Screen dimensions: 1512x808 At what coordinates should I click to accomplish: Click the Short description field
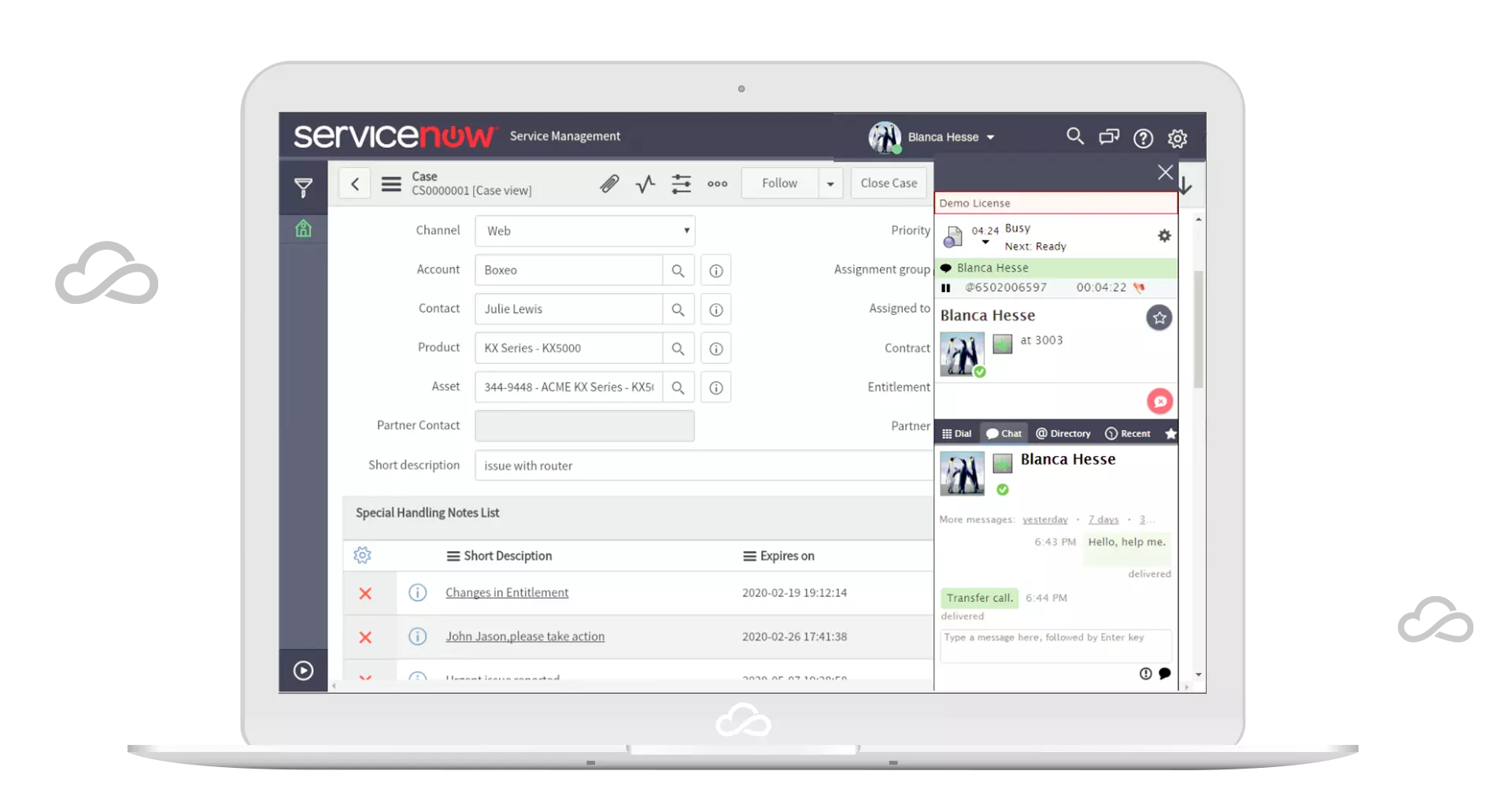tap(704, 465)
